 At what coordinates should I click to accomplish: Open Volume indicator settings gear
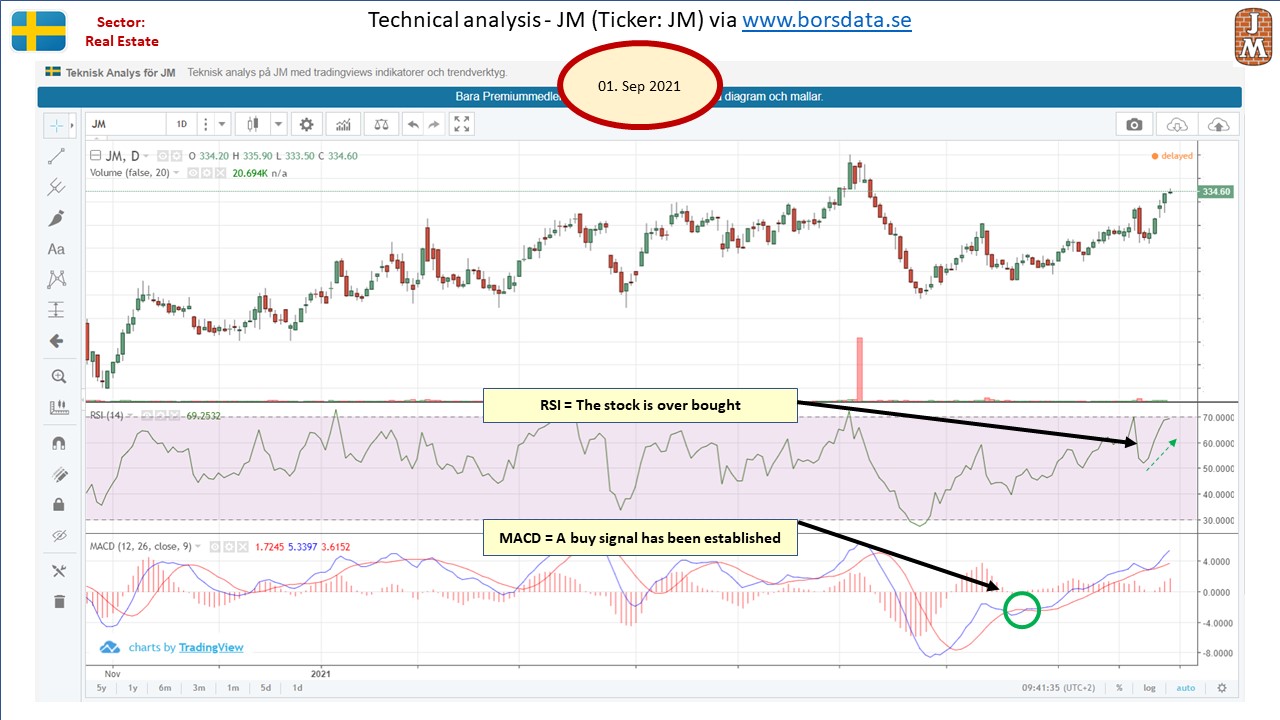(207, 173)
